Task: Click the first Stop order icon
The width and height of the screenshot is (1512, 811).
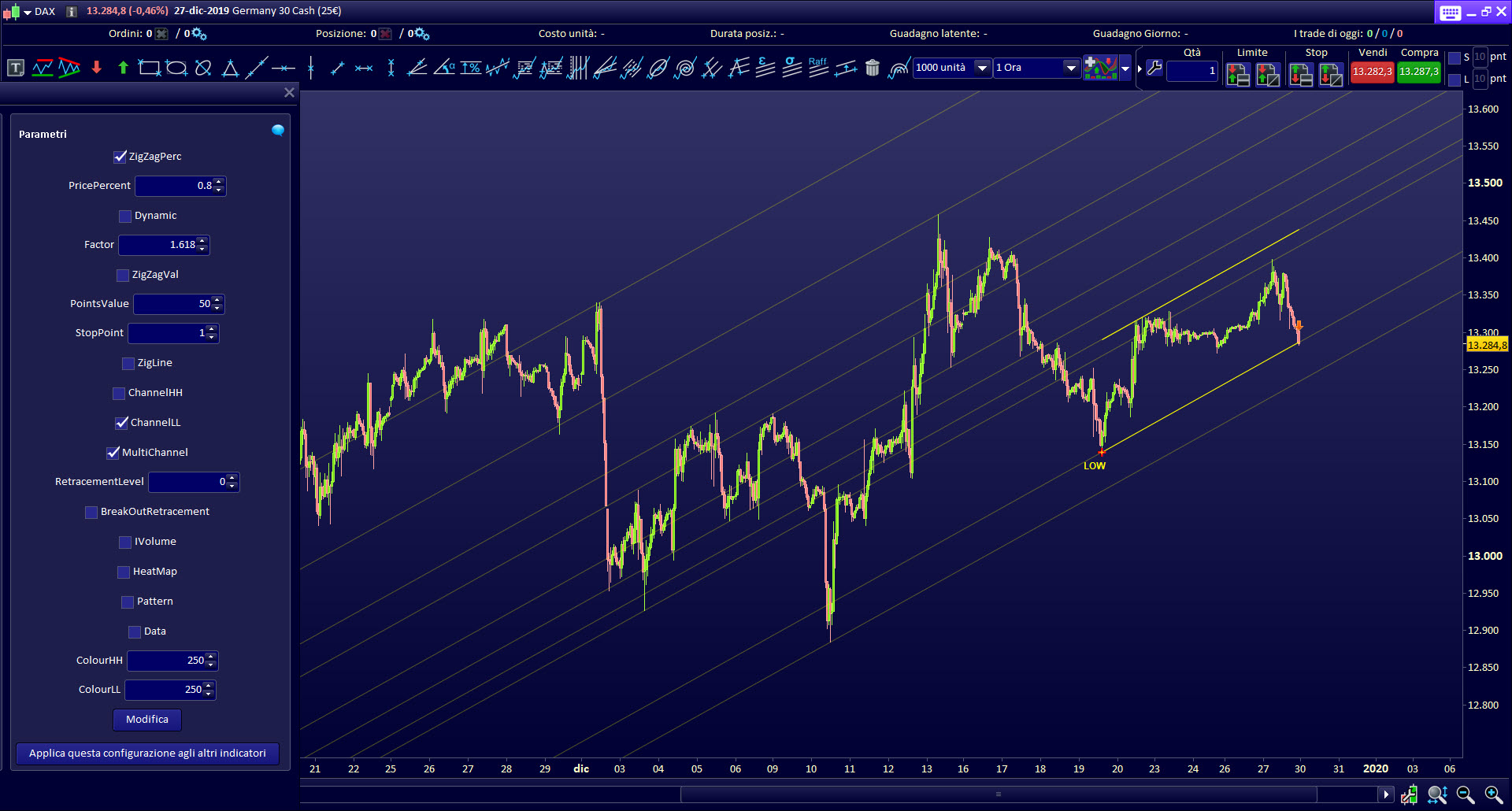Action: tap(1301, 74)
